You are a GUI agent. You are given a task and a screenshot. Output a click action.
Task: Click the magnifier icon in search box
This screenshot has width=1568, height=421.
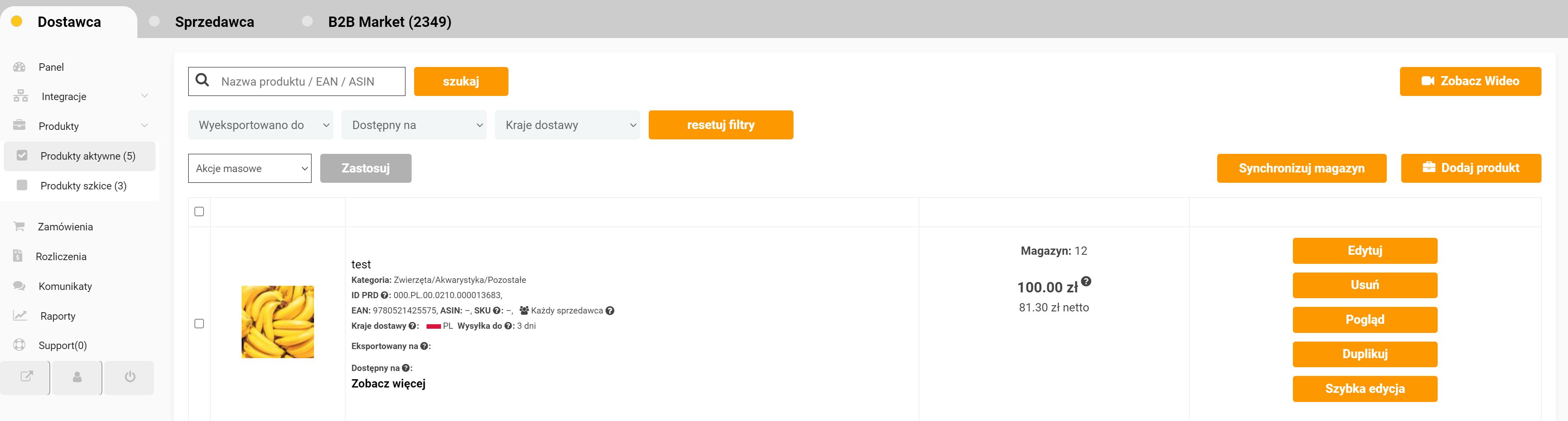click(203, 81)
